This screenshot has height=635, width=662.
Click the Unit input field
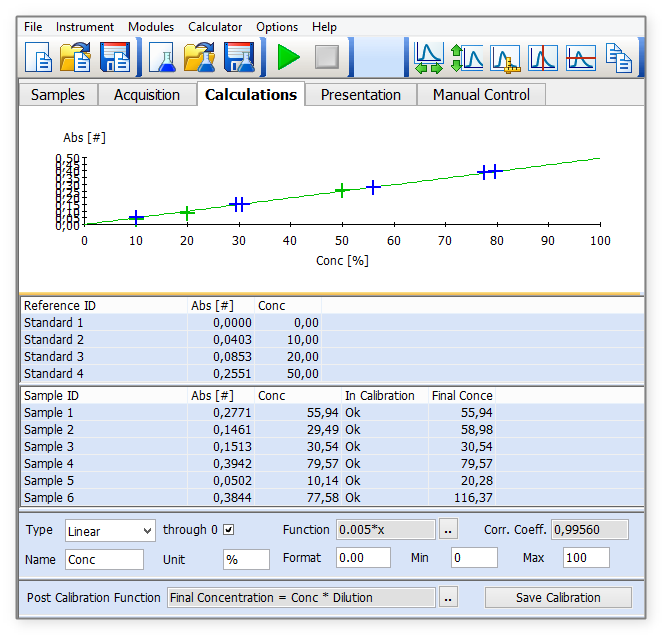[x=247, y=559]
